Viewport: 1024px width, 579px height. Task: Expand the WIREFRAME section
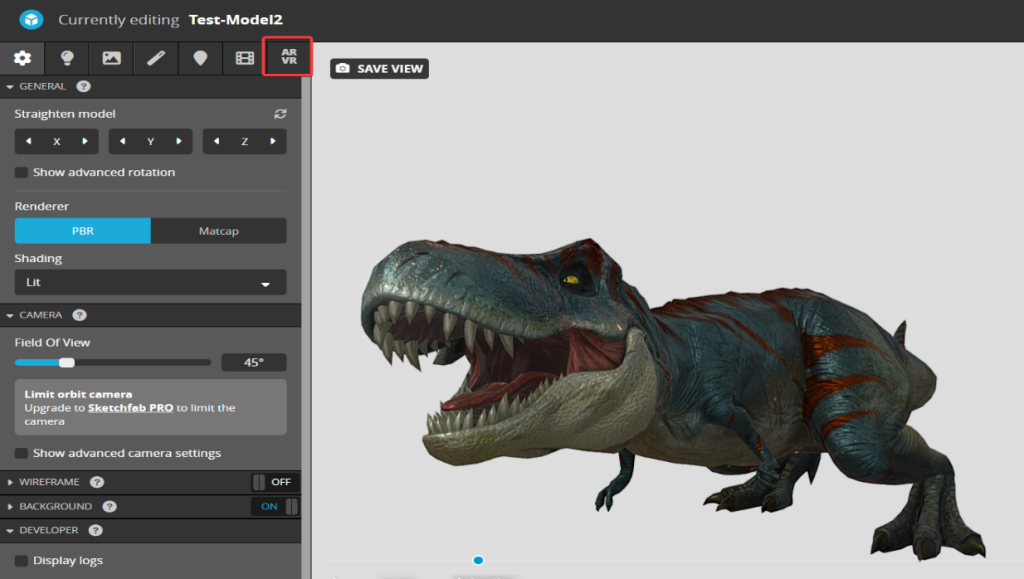pyautogui.click(x=10, y=482)
